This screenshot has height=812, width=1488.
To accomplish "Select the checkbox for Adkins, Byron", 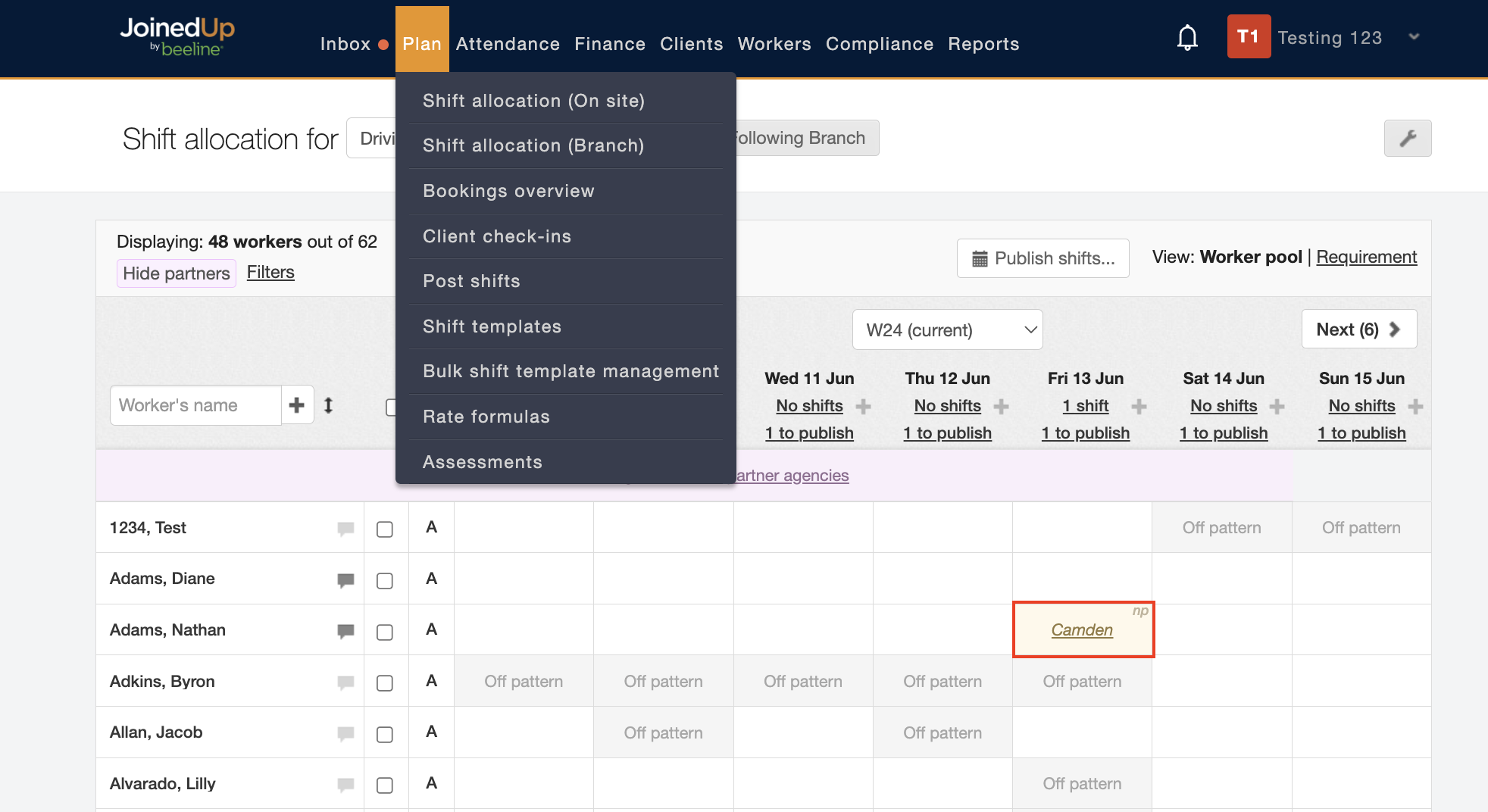I will 385,682.
